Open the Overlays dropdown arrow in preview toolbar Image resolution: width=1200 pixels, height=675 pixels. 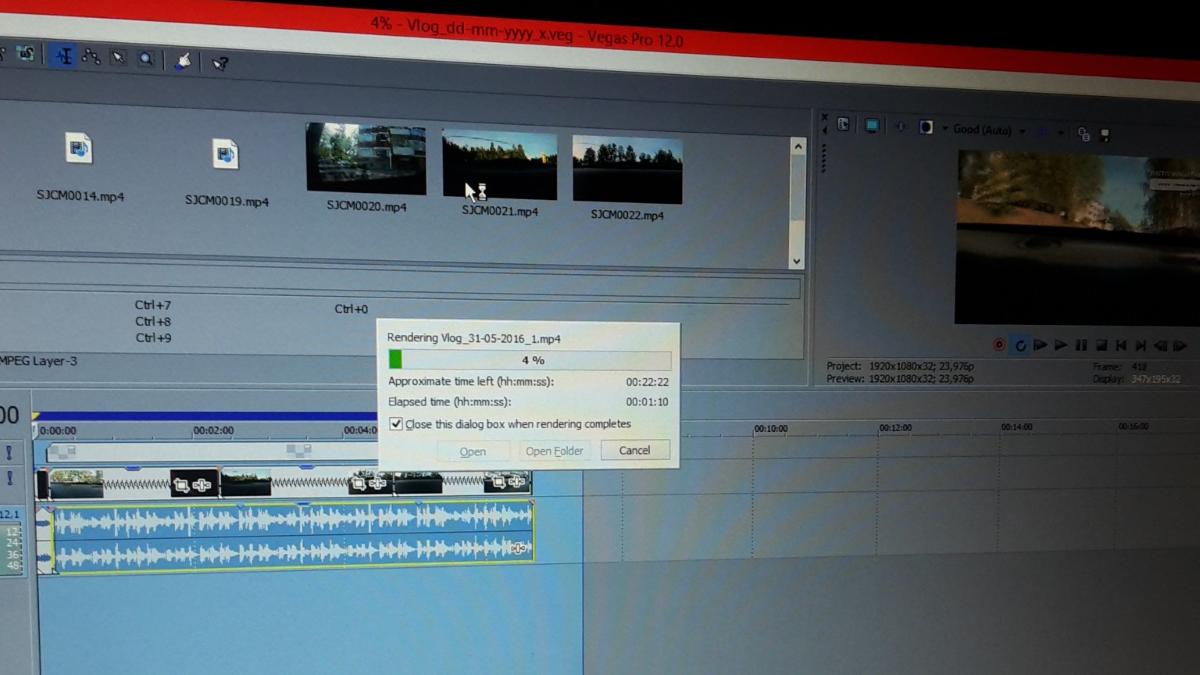click(1060, 132)
